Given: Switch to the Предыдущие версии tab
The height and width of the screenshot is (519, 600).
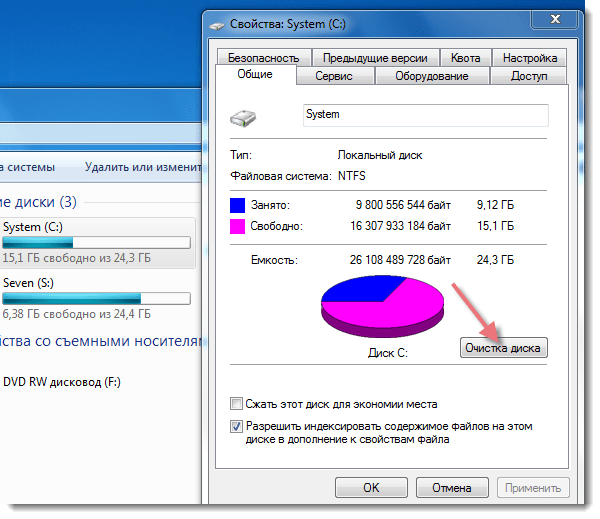Looking at the screenshot, I should 375,58.
